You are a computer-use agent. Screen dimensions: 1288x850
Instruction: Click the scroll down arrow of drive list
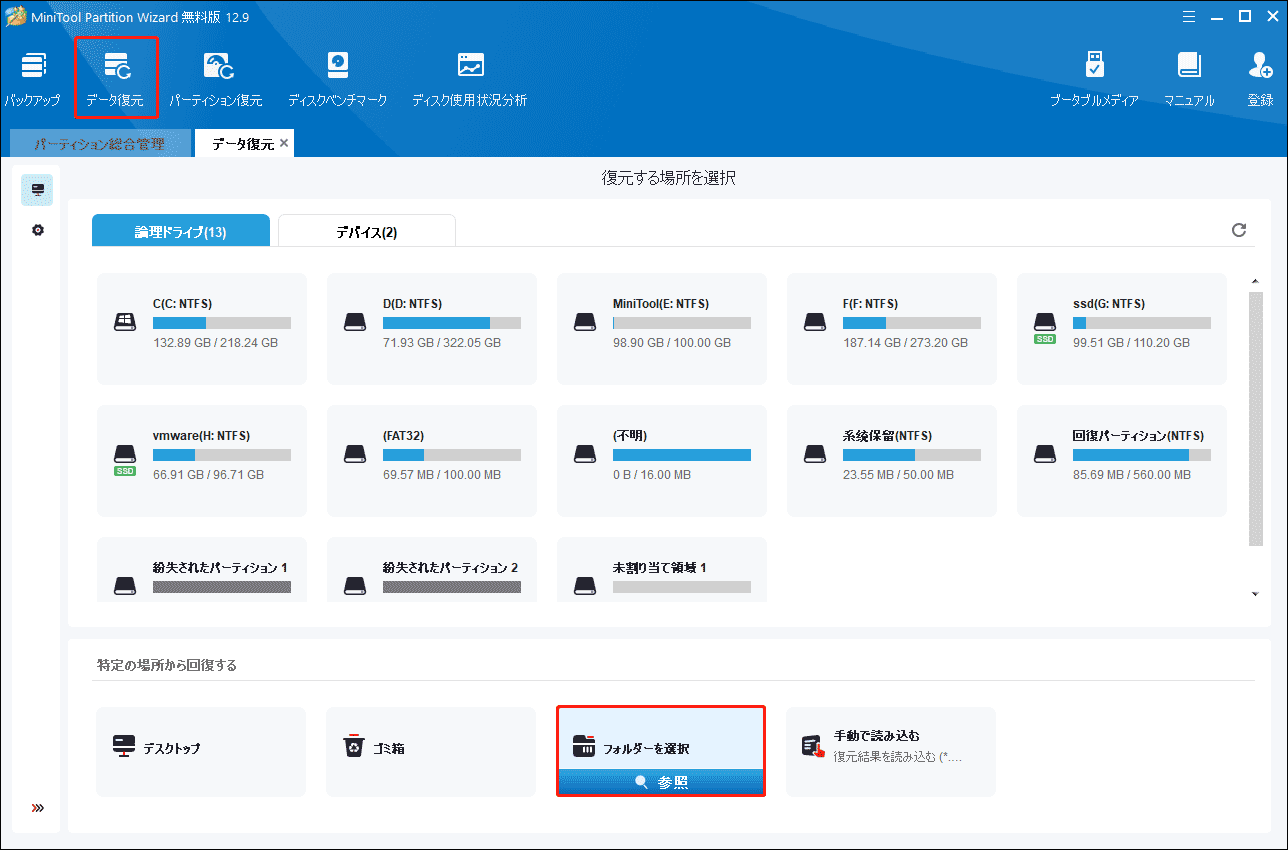(1255, 595)
